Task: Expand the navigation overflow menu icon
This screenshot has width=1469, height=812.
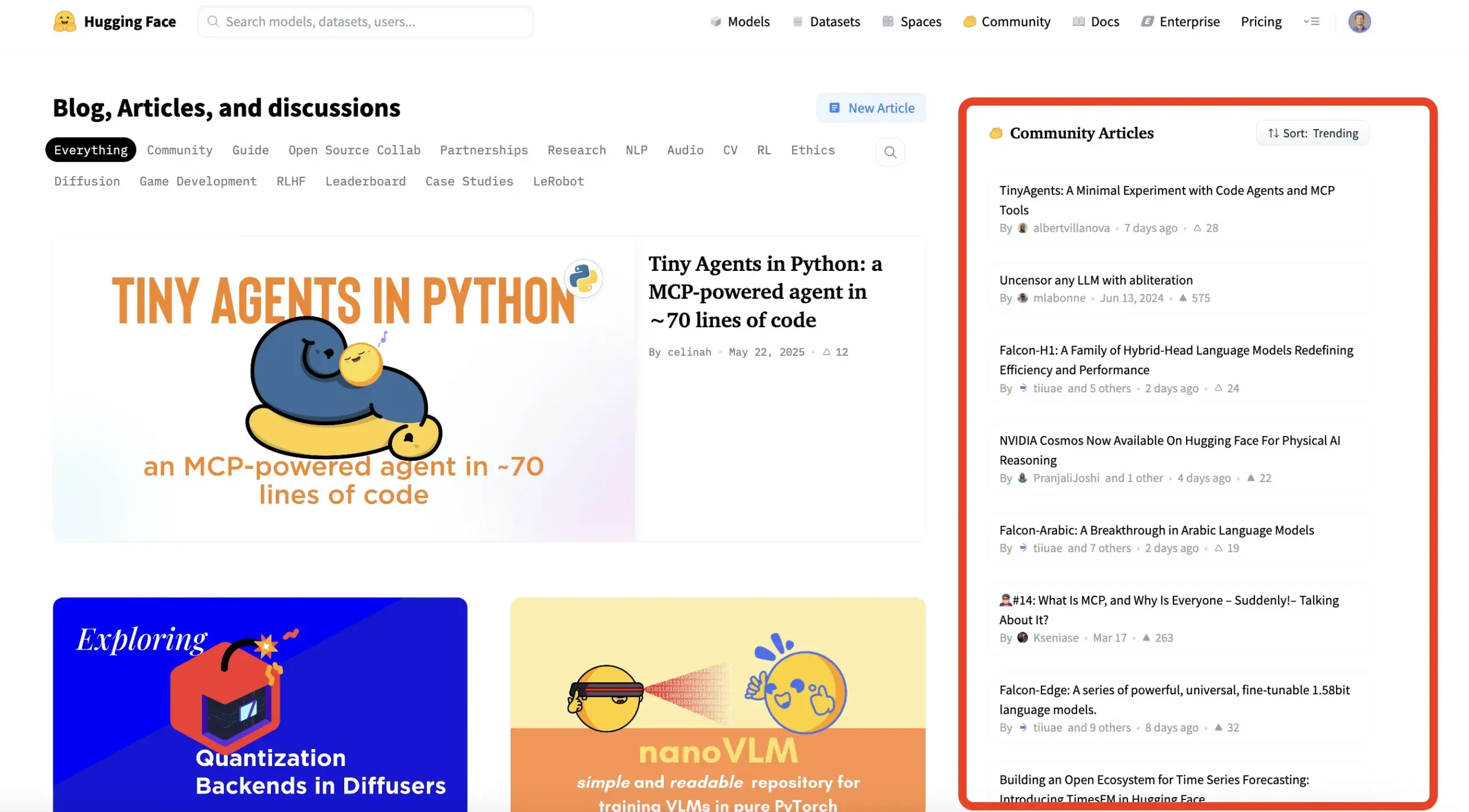Action: click(1311, 22)
